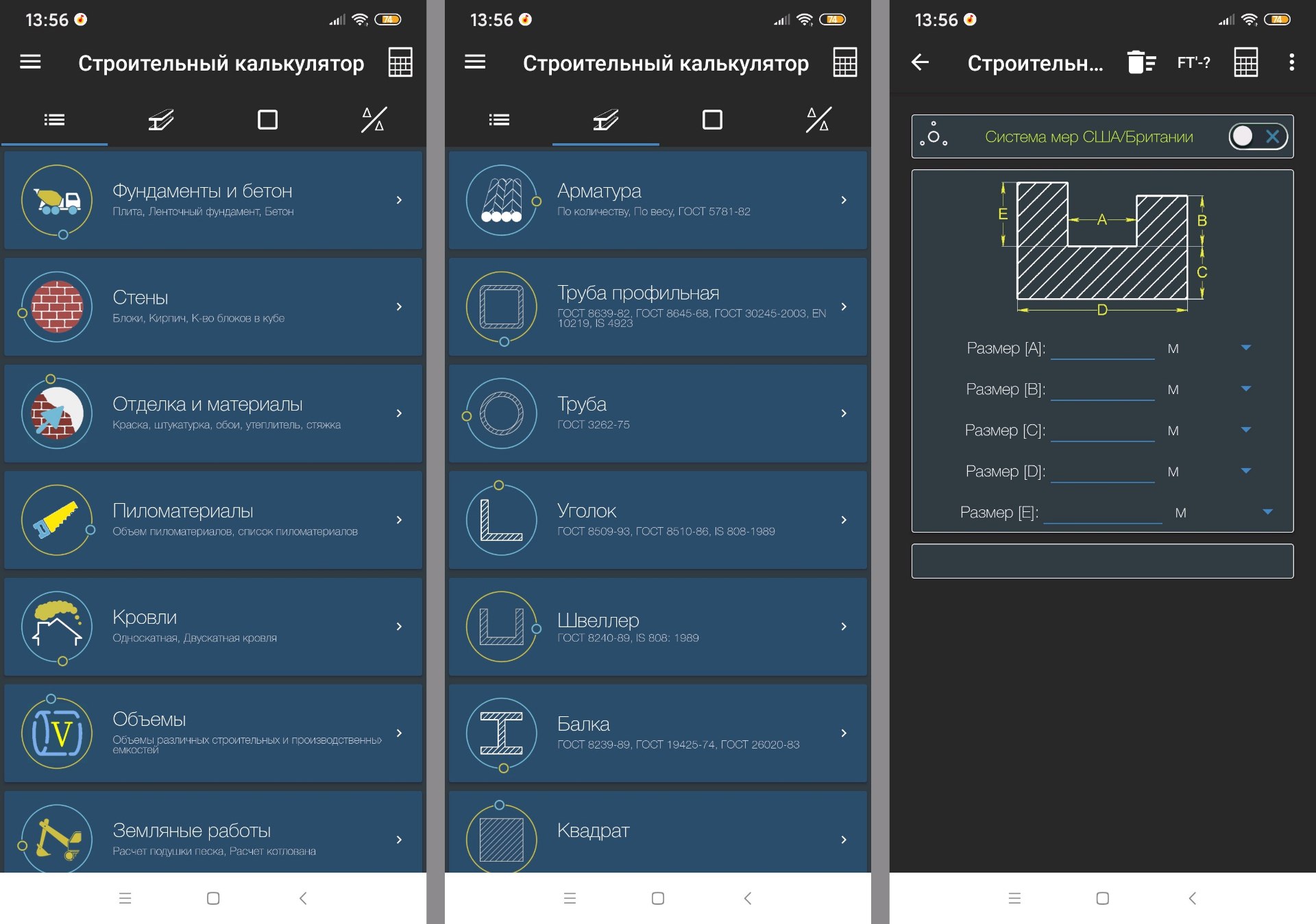Open Уголок angle profile icon
This screenshot has height=924, width=1316.
[x=502, y=520]
